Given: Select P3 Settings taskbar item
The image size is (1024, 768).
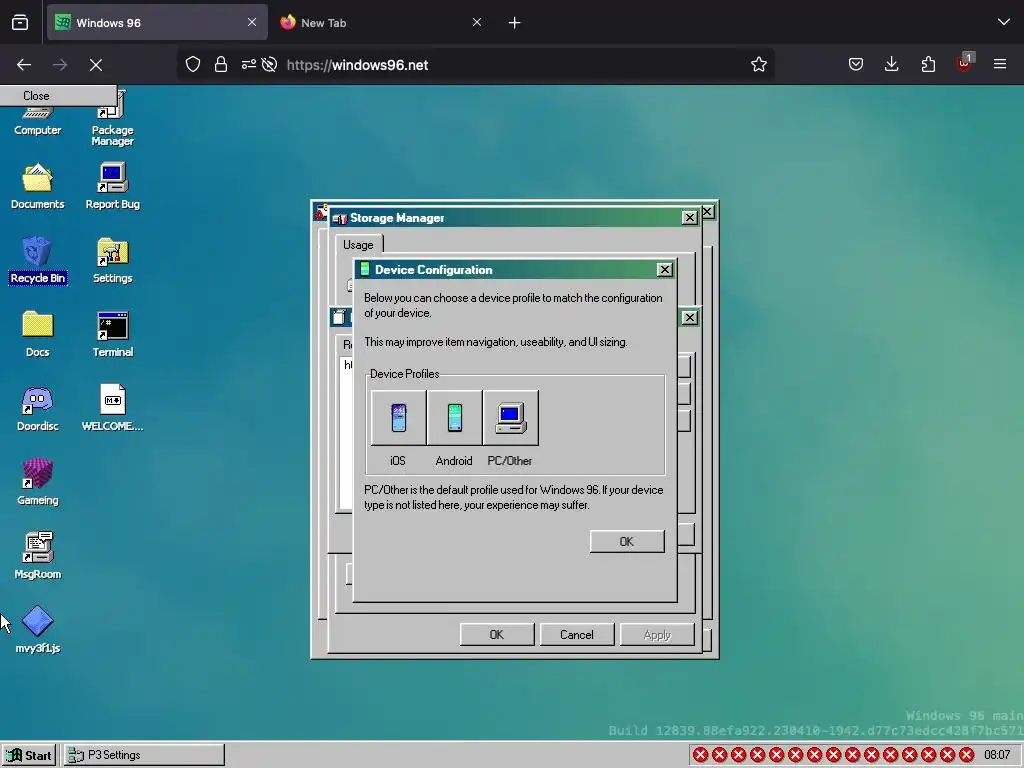Looking at the screenshot, I should point(144,755).
